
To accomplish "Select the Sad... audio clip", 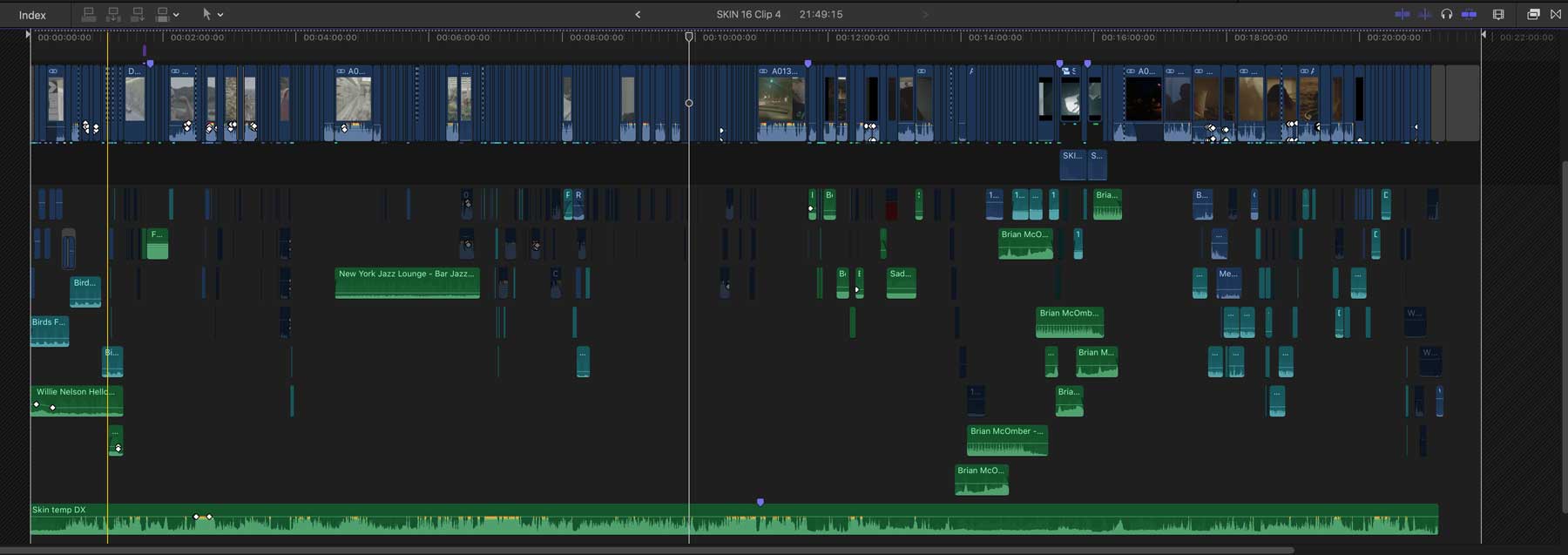I will (x=901, y=283).
